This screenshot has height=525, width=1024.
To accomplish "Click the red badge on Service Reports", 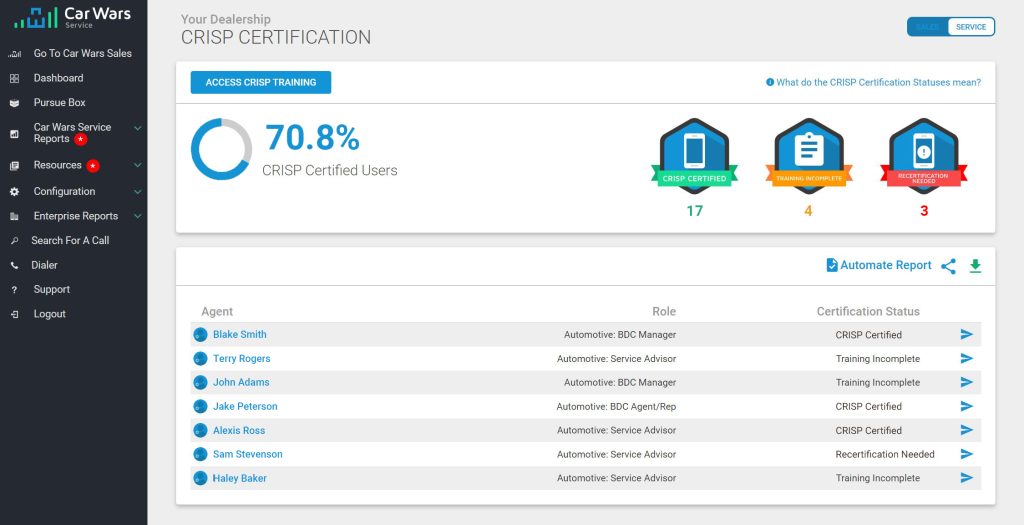I will click(x=80, y=140).
